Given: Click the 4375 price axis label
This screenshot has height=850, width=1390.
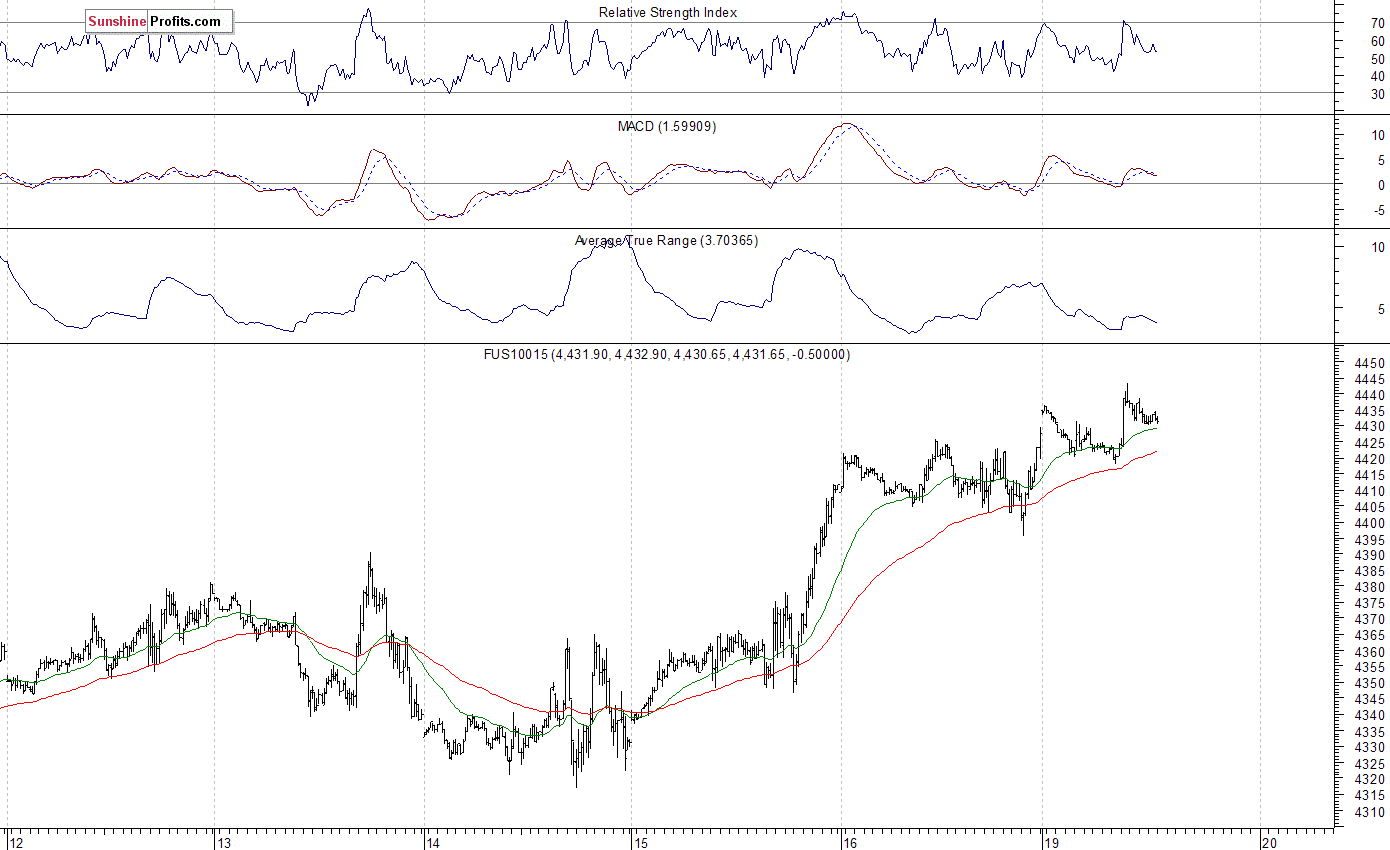Looking at the screenshot, I should [x=1370, y=603].
